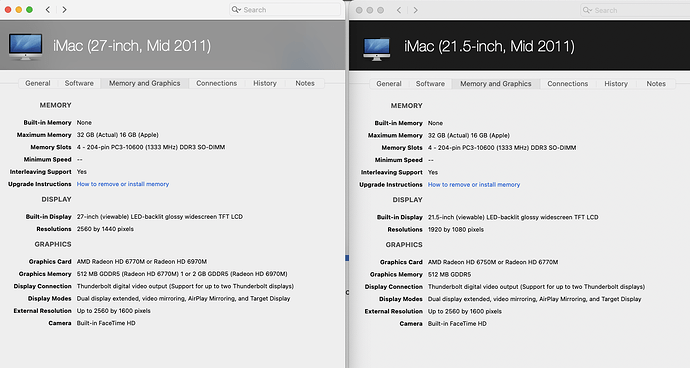Click the search magnifier in the 27-inch window
The height and width of the screenshot is (368, 690).
(236, 10)
